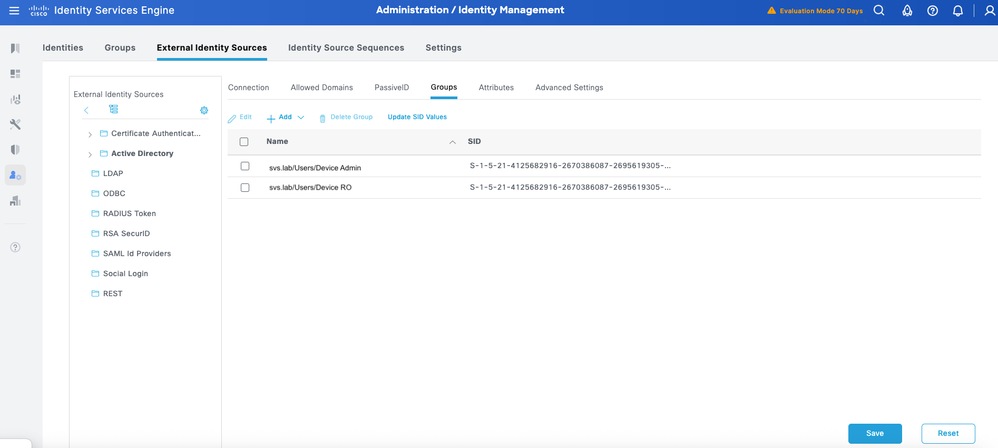Image resolution: width=998 pixels, height=448 pixels.
Task: Click the Update SID Values link
Action: pos(417,117)
